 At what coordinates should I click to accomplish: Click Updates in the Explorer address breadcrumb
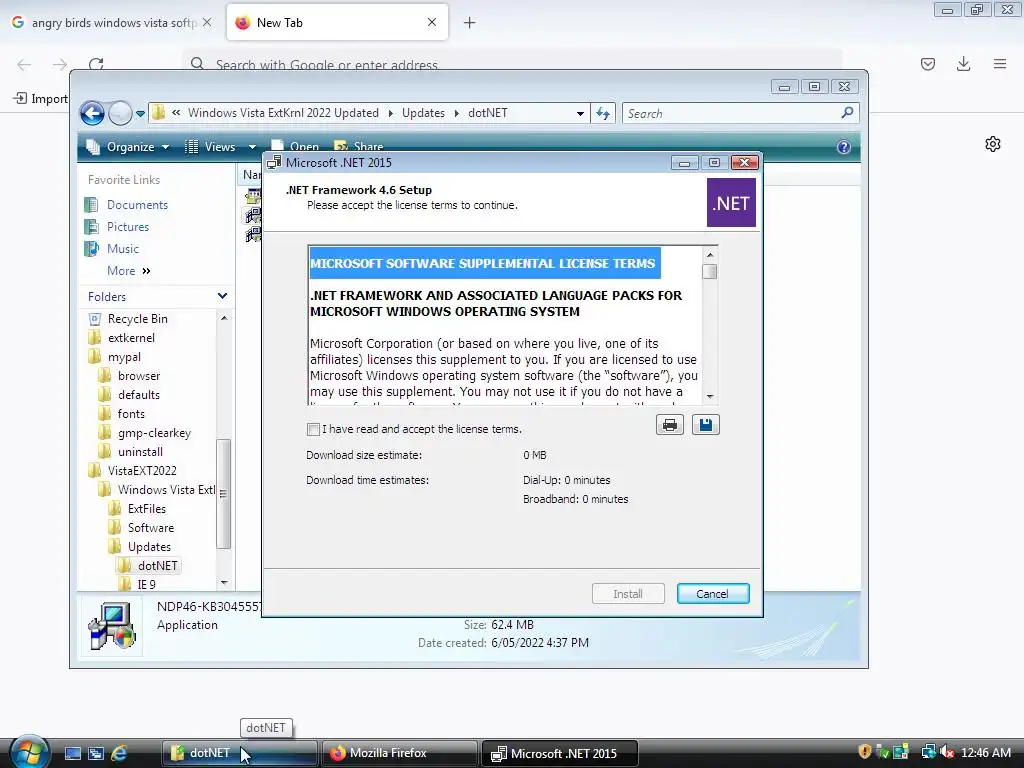pyautogui.click(x=423, y=113)
